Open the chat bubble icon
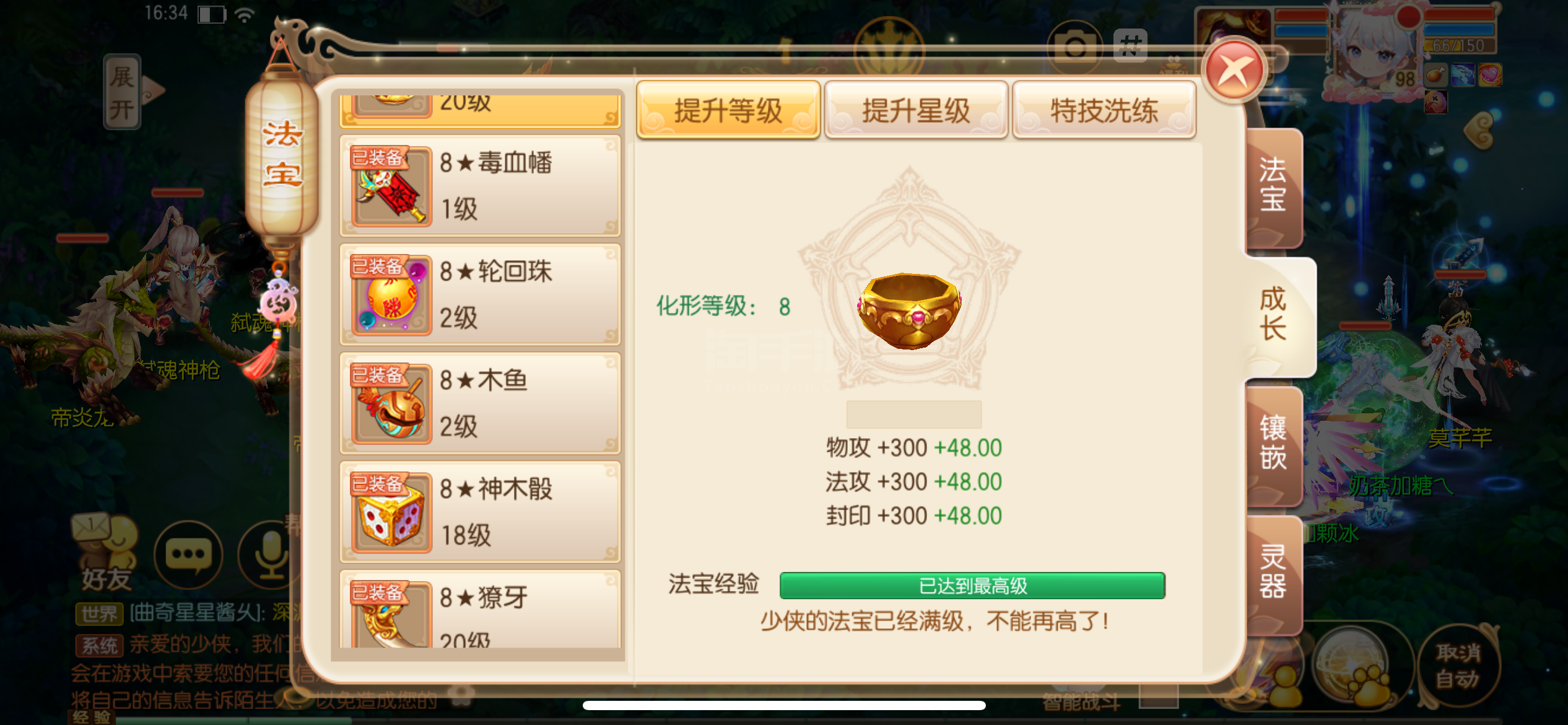 coord(189,555)
